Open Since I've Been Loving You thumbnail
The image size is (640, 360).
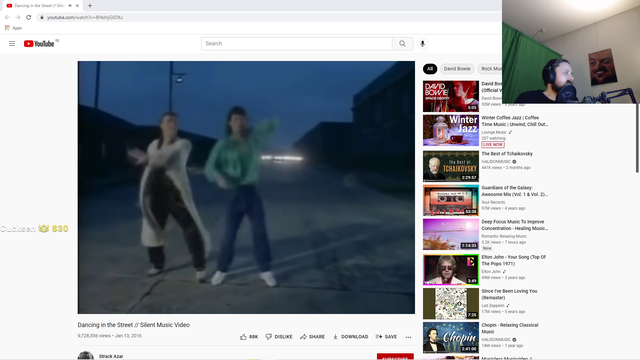point(451,303)
